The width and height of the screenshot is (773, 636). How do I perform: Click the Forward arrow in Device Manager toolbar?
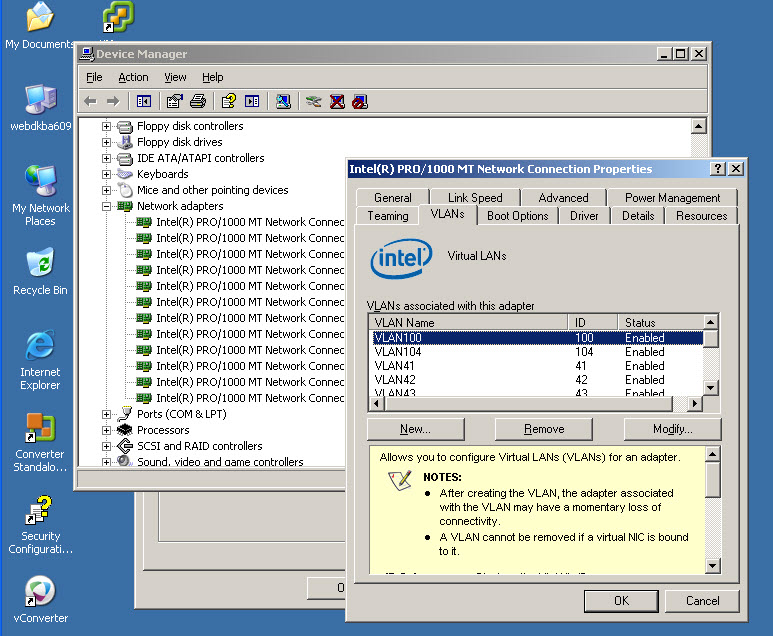pyautogui.click(x=113, y=102)
